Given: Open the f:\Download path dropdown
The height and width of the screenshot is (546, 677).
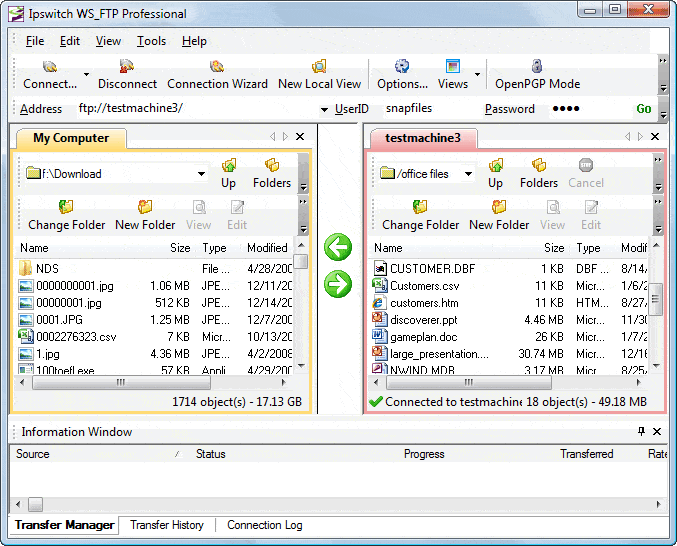Looking at the screenshot, I should pos(201,174).
